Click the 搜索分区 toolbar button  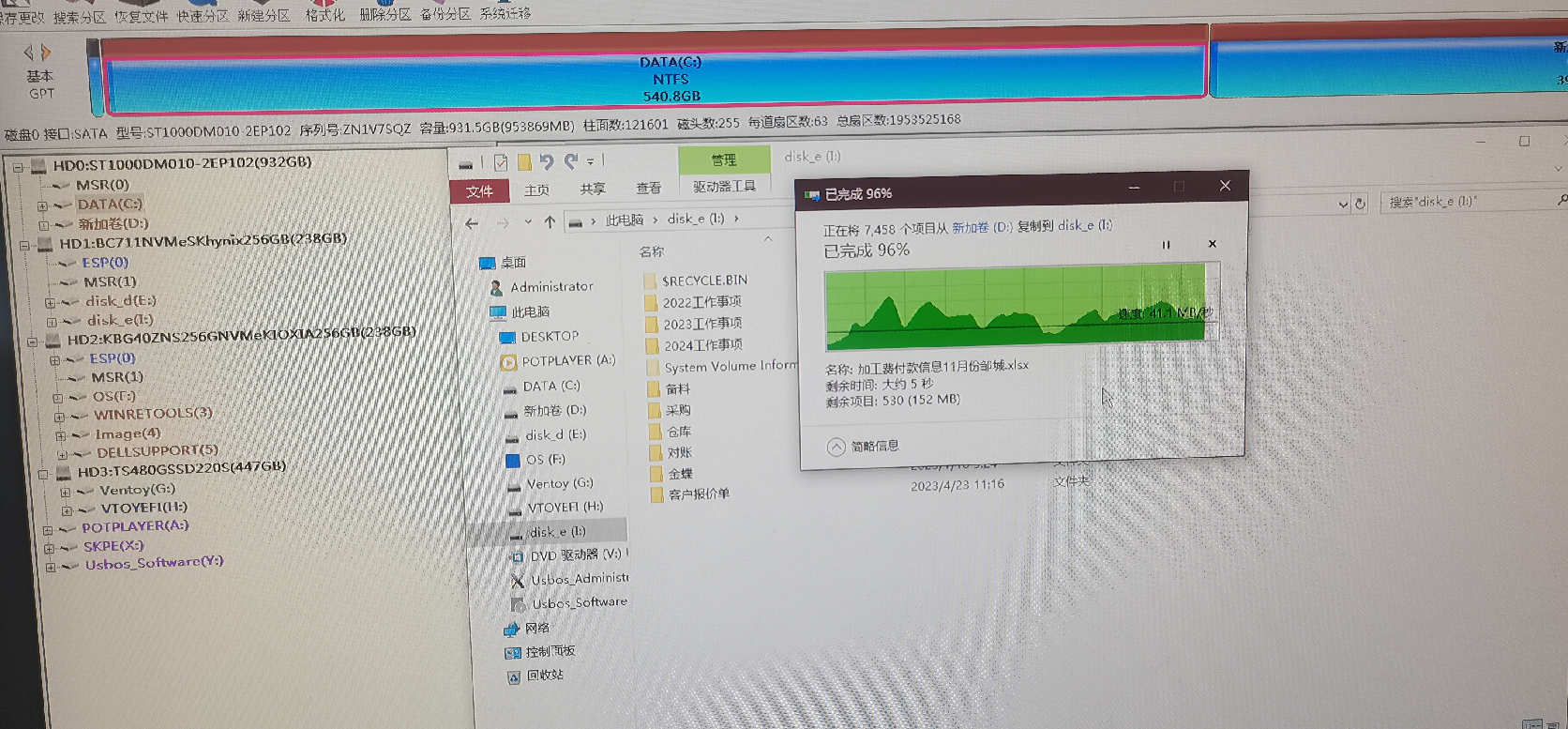79,17
